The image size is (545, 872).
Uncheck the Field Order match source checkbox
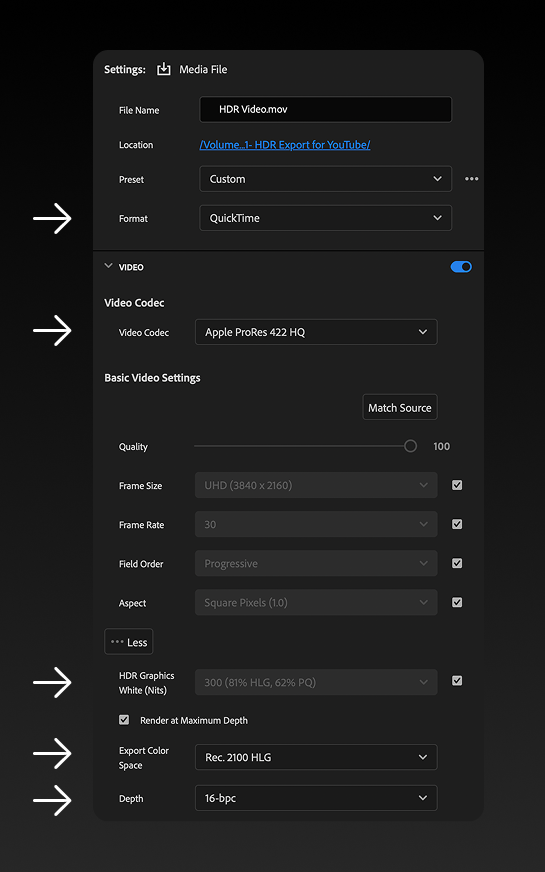pyautogui.click(x=457, y=563)
